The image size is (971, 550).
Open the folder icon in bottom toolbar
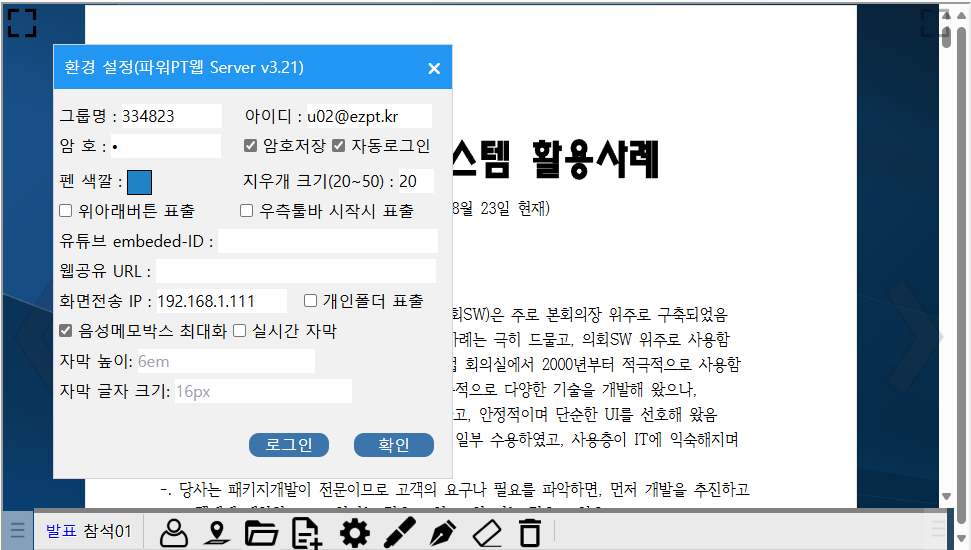click(x=261, y=533)
